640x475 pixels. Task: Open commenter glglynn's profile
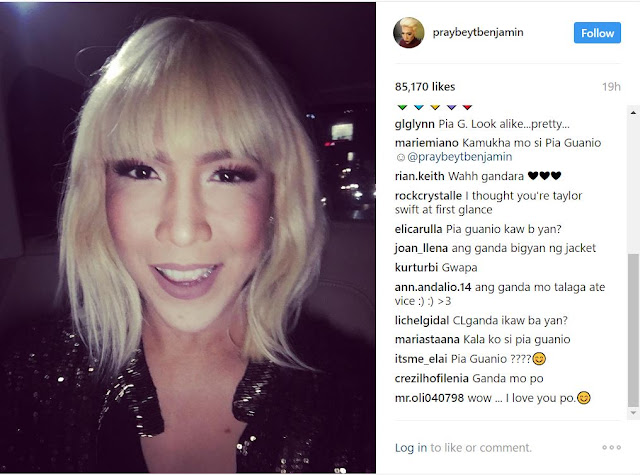[x=415, y=124]
